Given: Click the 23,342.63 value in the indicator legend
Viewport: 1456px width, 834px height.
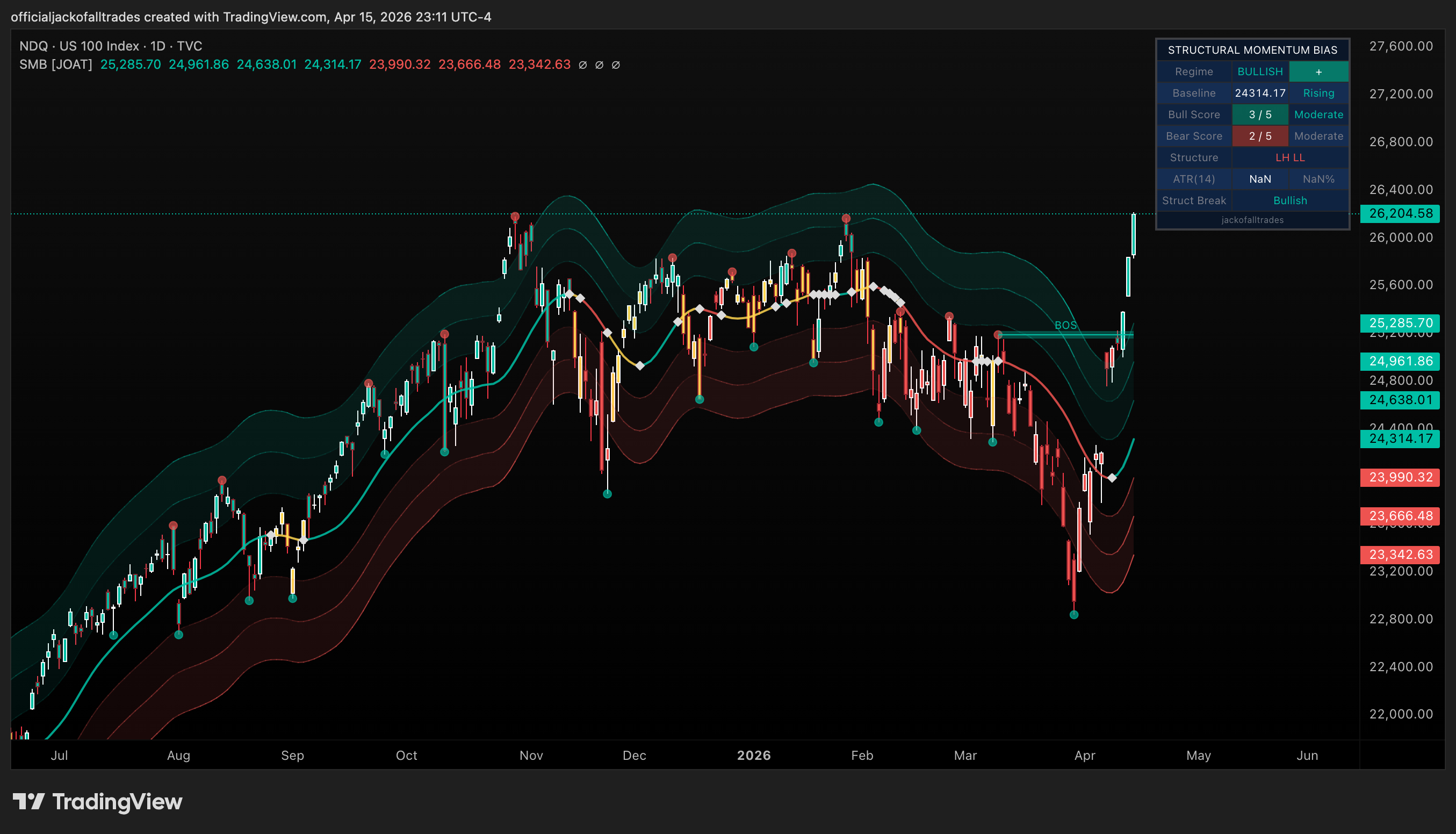Looking at the screenshot, I should click(x=539, y=64).
